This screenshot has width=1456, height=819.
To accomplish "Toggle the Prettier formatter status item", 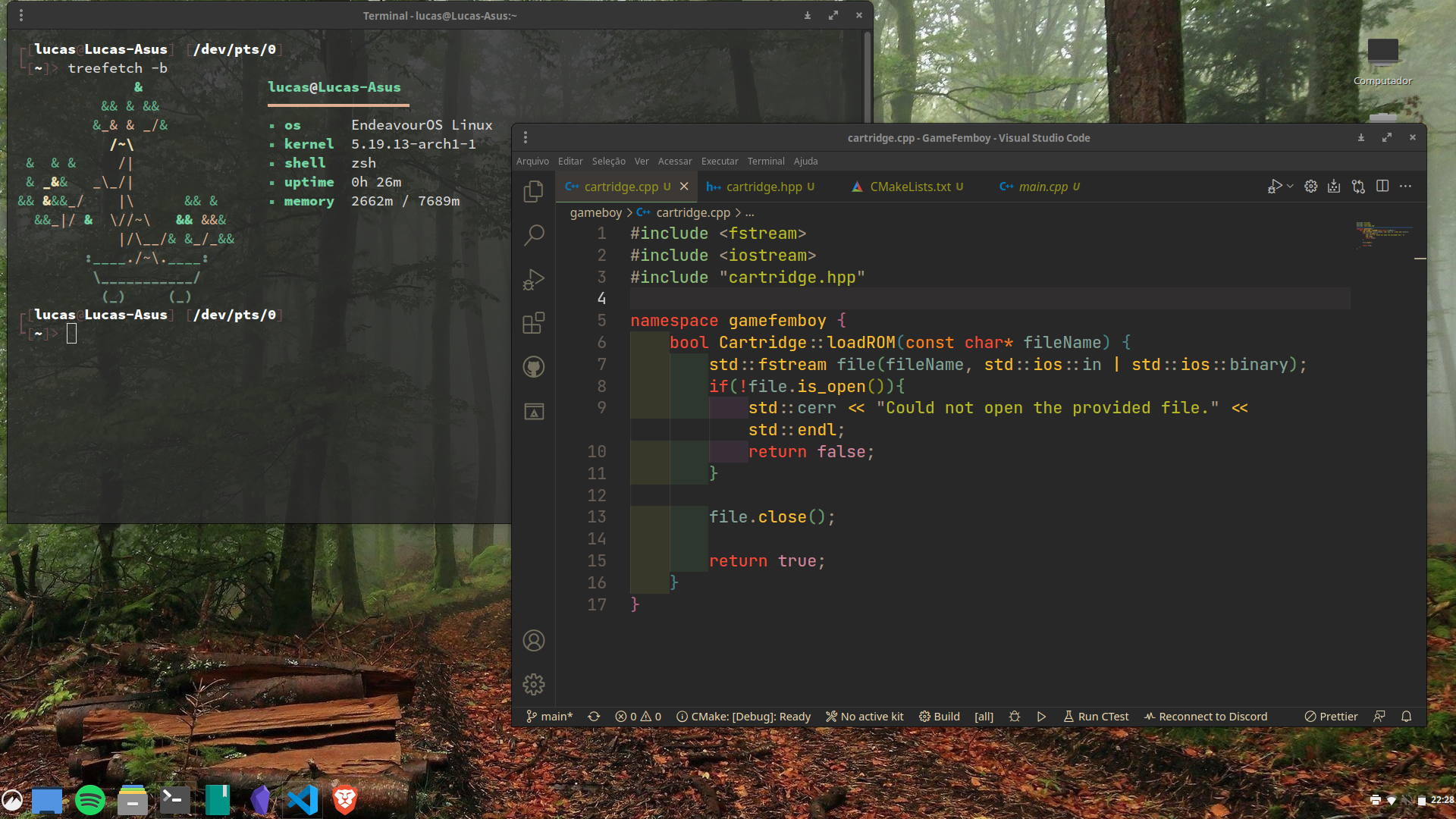I will 1331,717.
